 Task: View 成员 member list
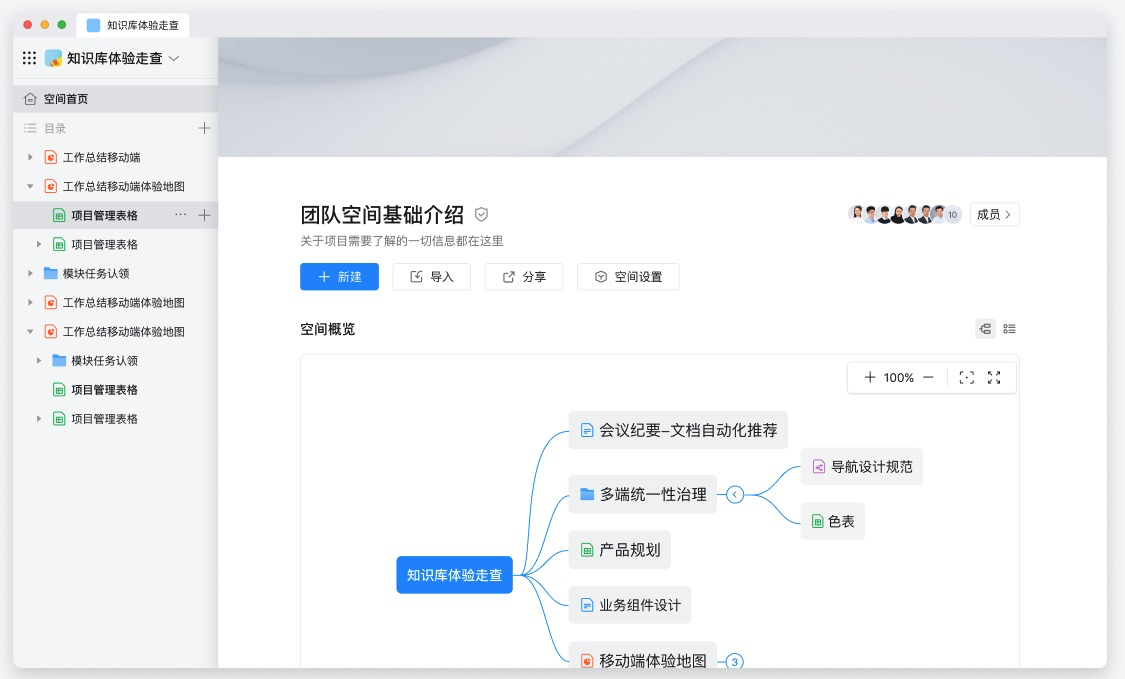(x=994, y=214)
